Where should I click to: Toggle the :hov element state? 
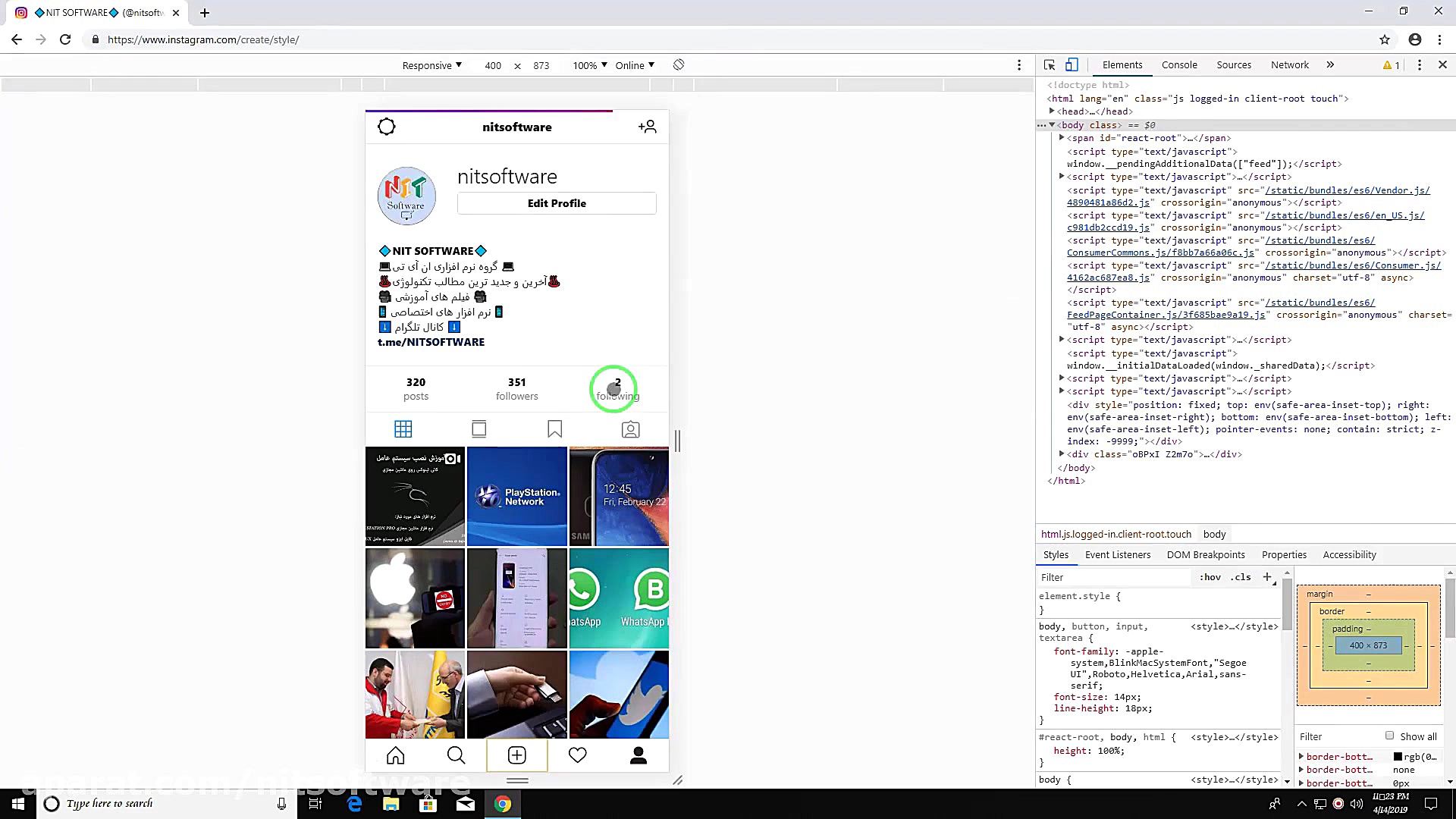point(1210,577)
